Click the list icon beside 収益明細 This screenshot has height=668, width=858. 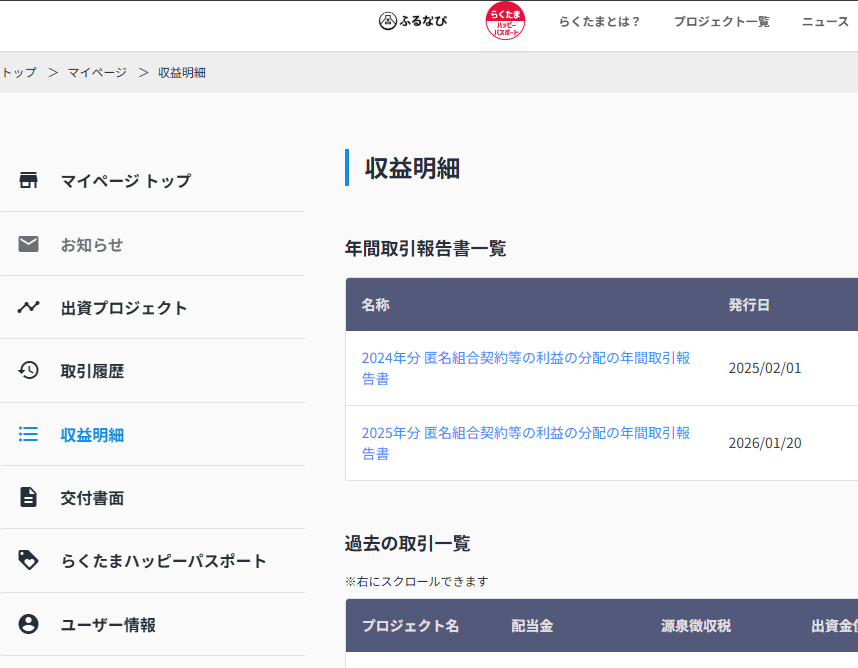point(28,435)
